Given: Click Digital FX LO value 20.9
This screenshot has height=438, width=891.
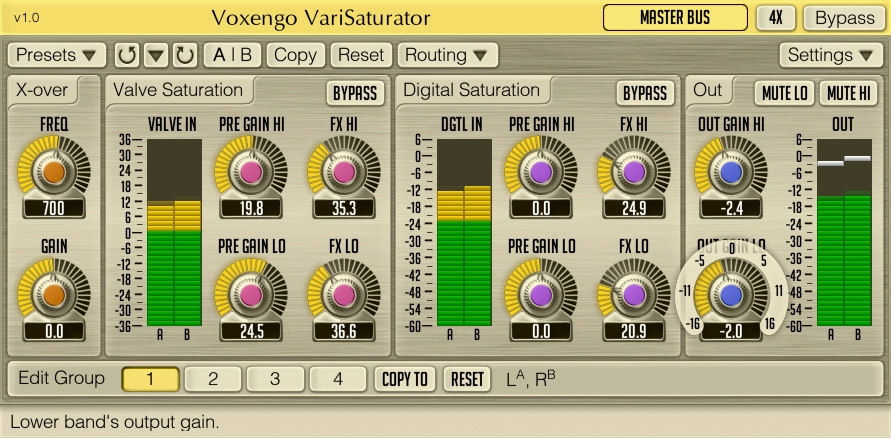Looking at the screenshot, I should [x=634, y=331].
